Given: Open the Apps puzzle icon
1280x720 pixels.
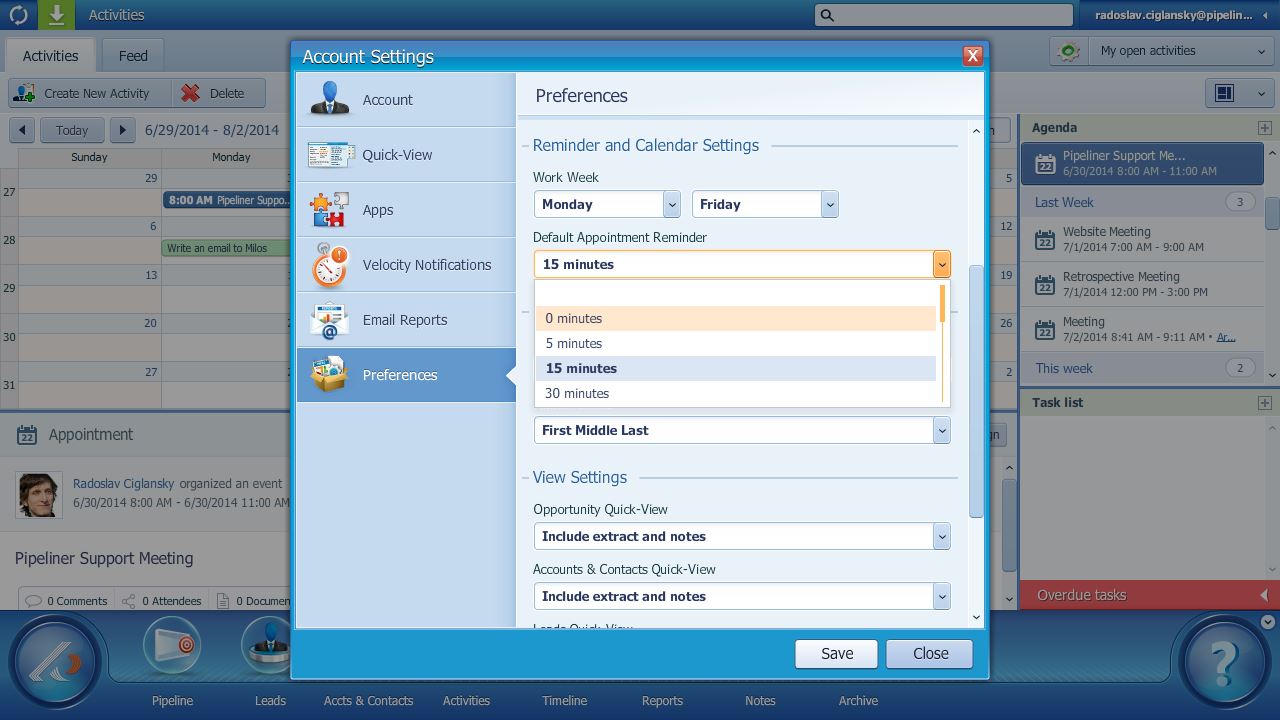Looking at the screenshot, I should [x=330, y=209].
